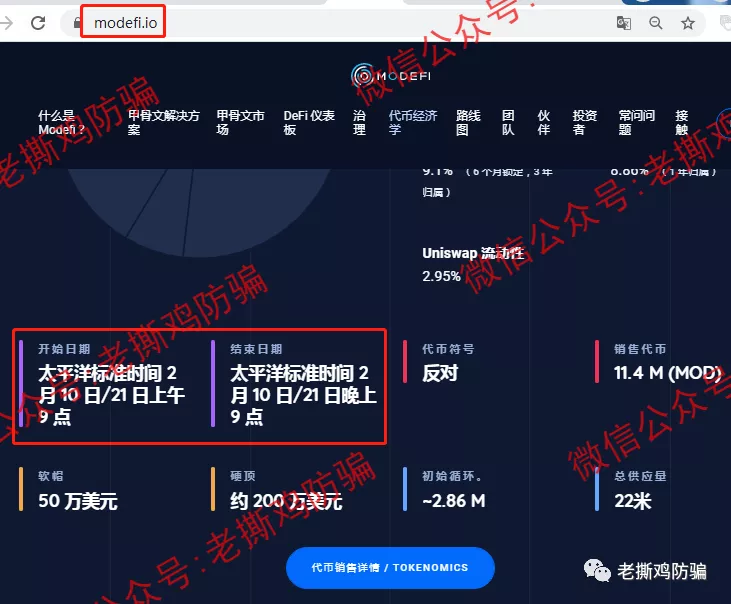Click the 硬顶 label

[243, 476]
